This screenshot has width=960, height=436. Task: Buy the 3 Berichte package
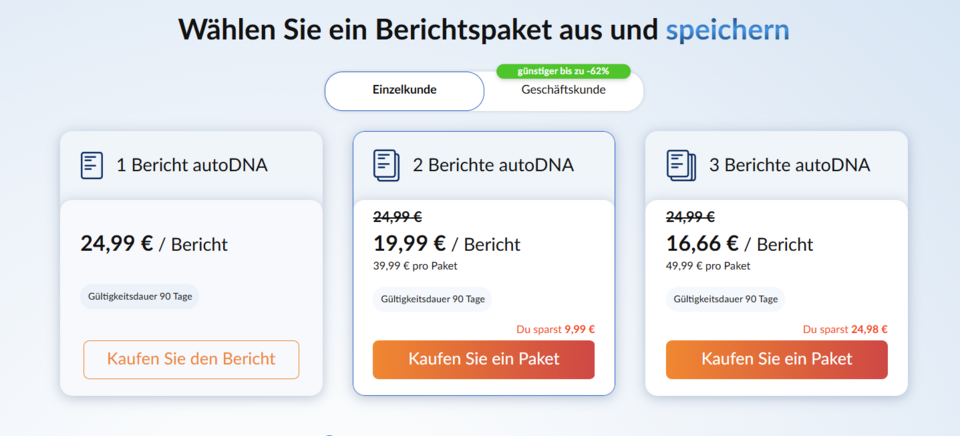click(776, 359)
